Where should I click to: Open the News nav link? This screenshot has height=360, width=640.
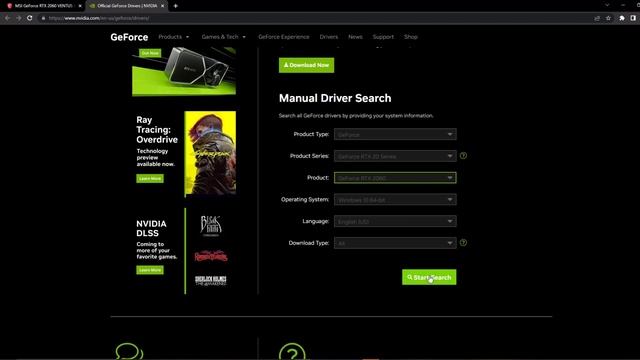tap(355, 37)
